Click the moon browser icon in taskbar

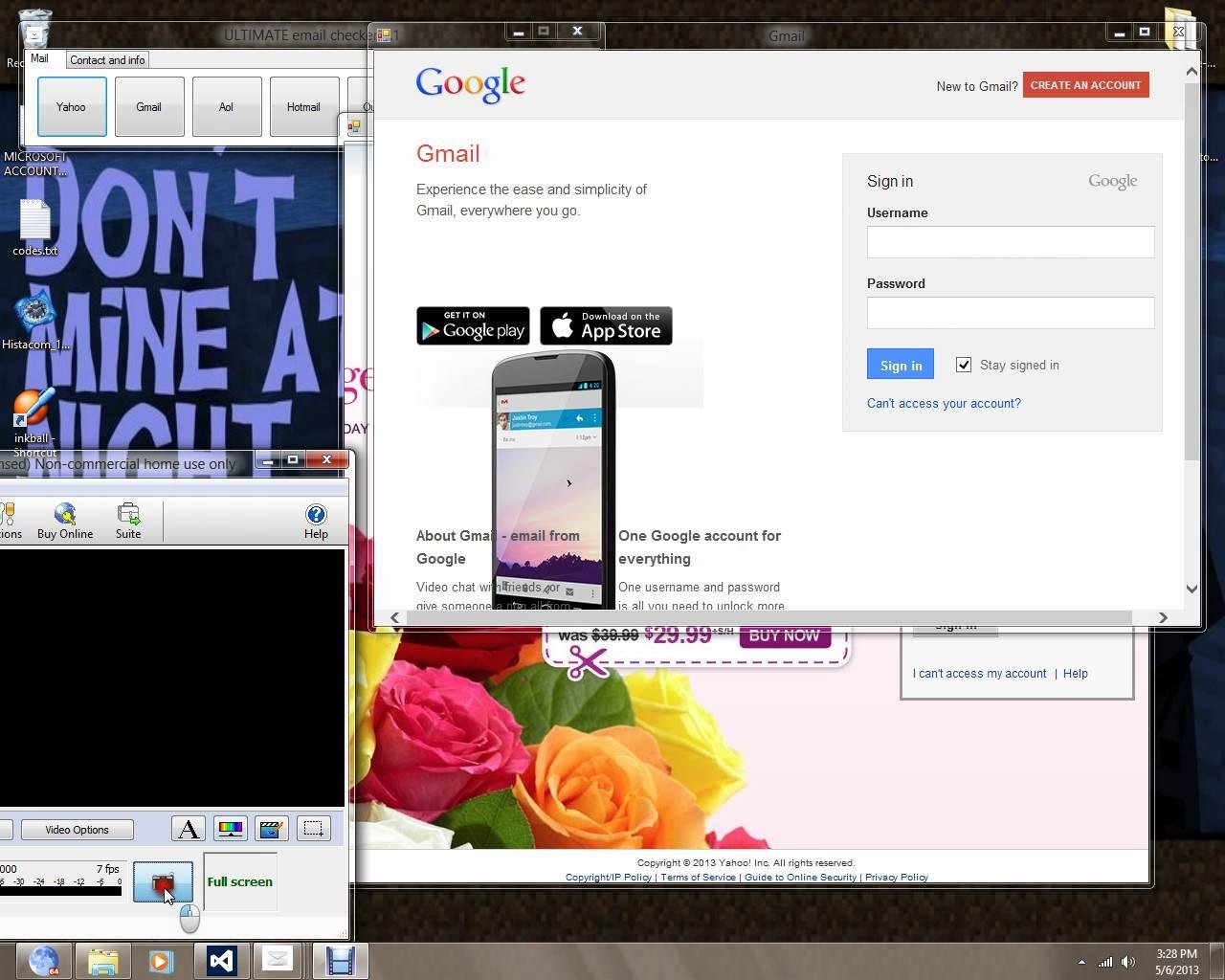click(44, 961)
